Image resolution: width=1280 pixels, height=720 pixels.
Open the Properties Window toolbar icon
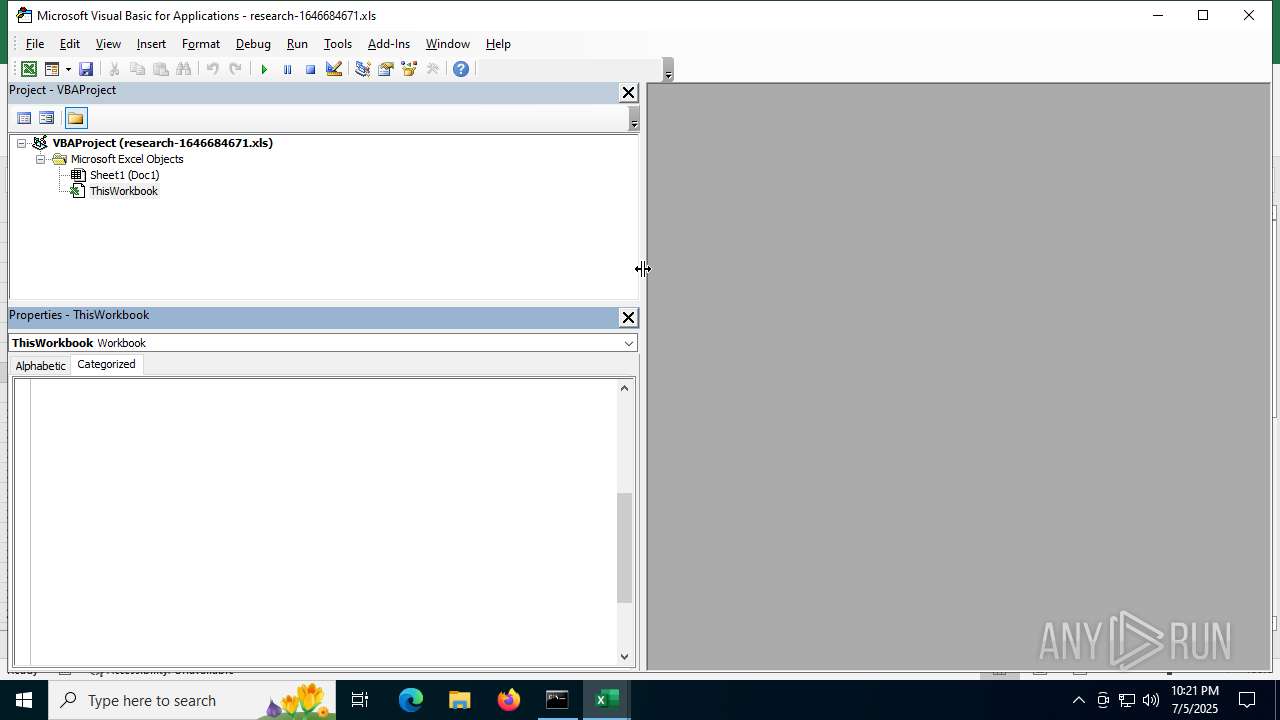(385, 69)
